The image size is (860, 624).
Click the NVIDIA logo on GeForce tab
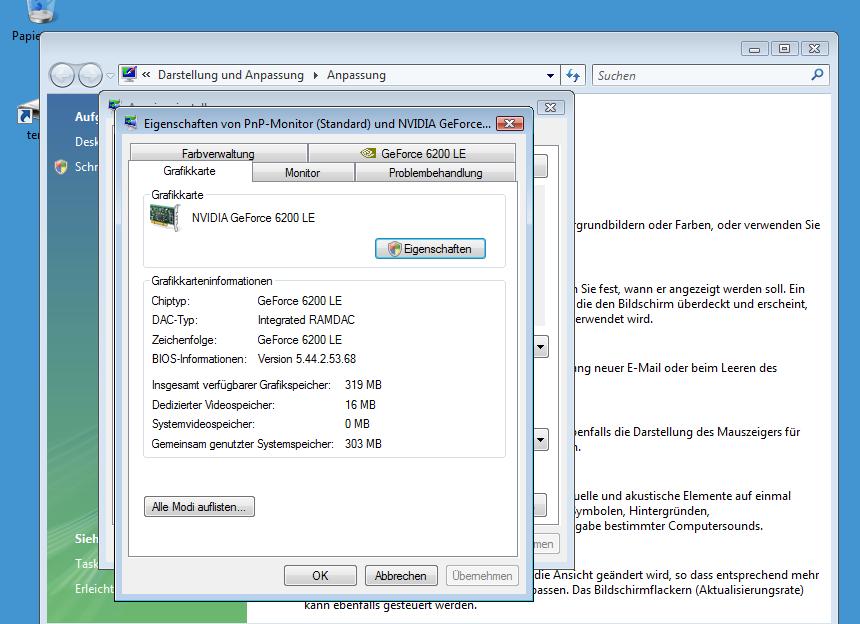pyautogui.click(x=367, y=153)
